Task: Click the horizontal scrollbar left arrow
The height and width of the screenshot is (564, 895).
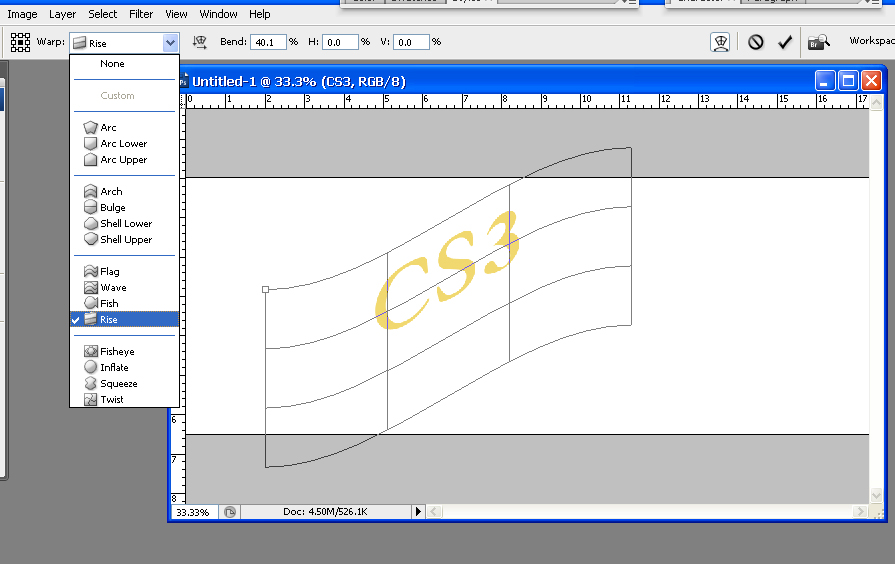Action: [434, 511]
